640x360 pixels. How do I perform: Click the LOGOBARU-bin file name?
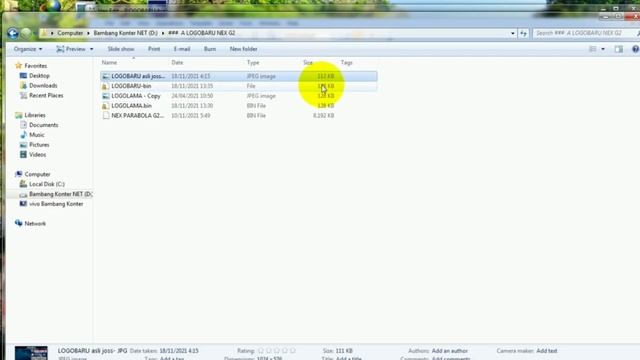coord(131,86)
